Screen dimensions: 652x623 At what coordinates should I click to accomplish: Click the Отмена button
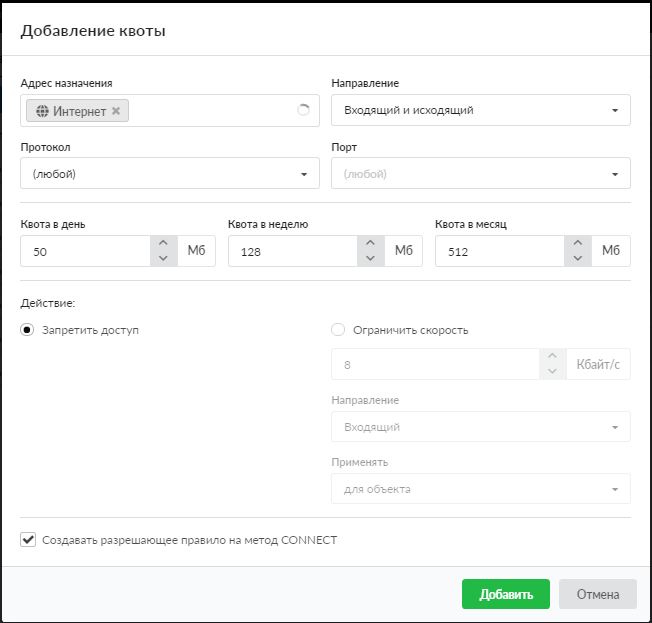598,594
